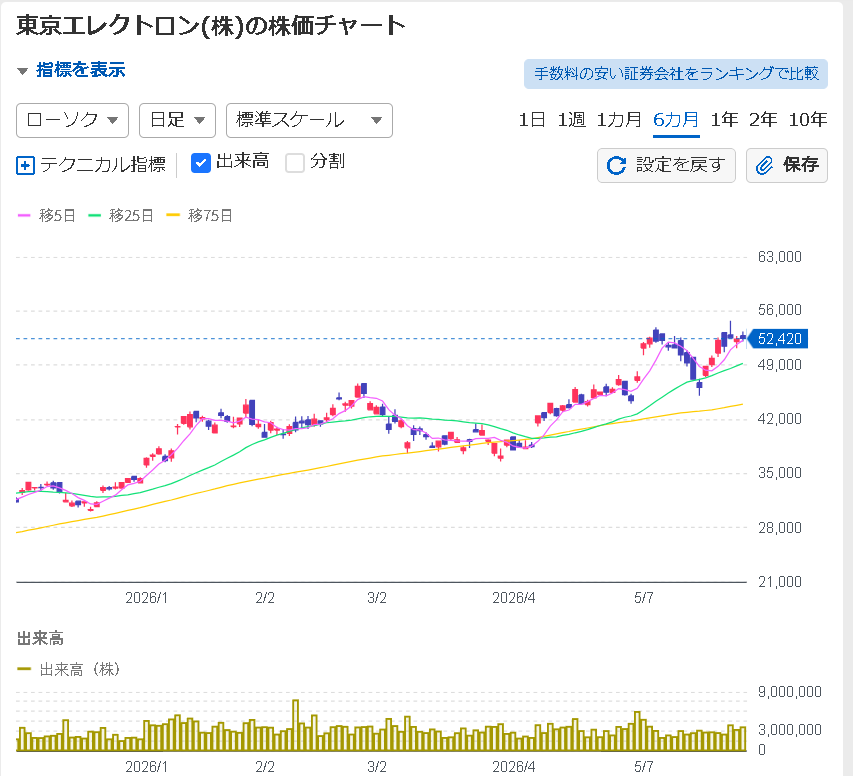Click the 東京エレクトロン(株)の株価チャート heading
The image size is (853, 776).
click(211, 26)
